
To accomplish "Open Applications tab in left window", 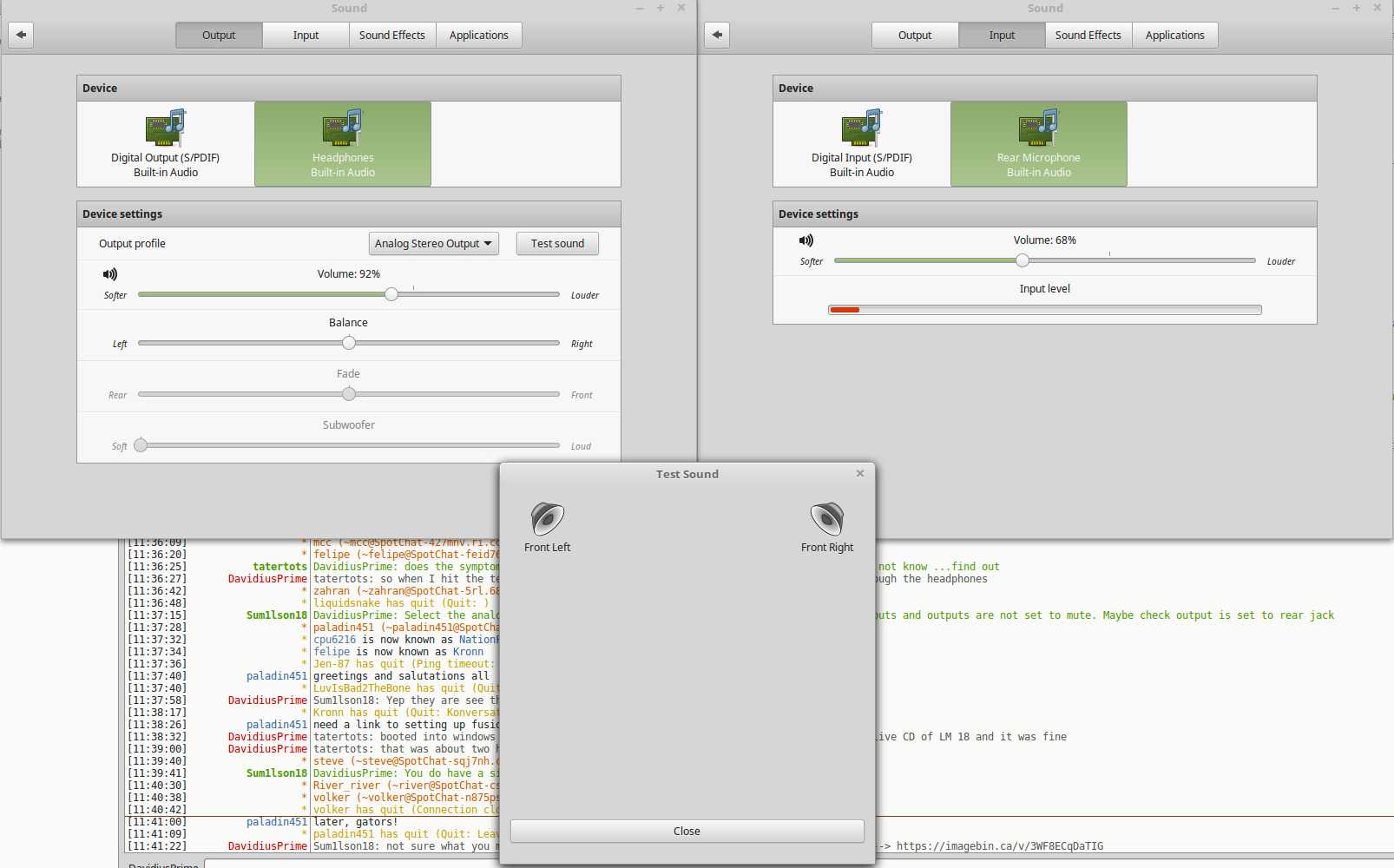I will 479,35.
